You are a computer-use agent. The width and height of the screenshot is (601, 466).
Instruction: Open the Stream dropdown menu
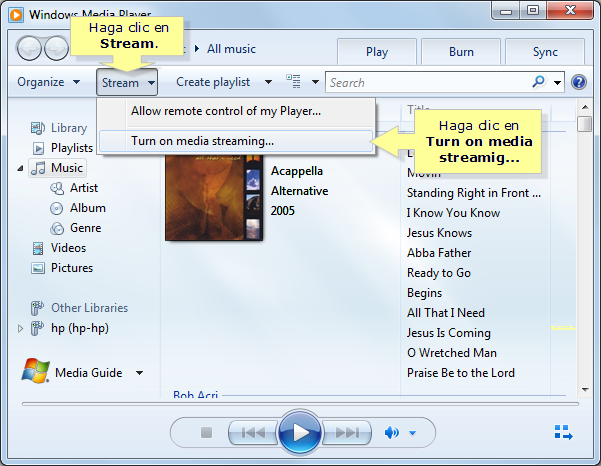(127, 82)
